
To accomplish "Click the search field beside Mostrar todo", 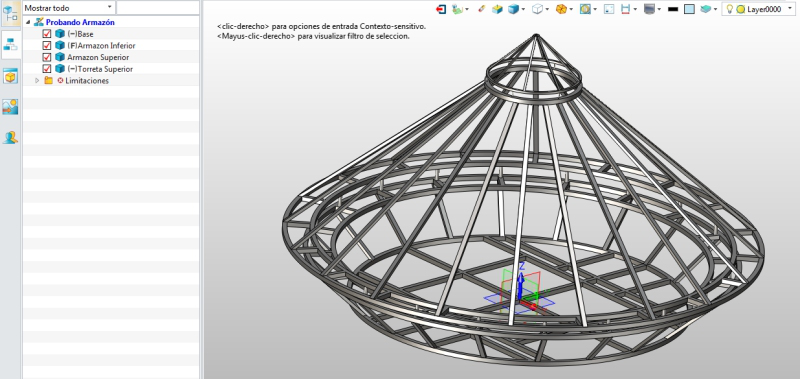I will coord(158,8).
